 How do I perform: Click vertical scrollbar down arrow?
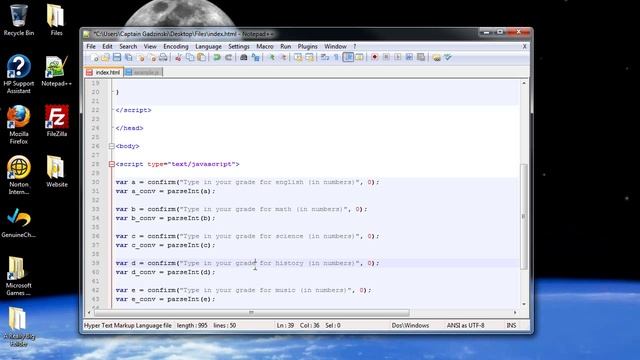524,304
